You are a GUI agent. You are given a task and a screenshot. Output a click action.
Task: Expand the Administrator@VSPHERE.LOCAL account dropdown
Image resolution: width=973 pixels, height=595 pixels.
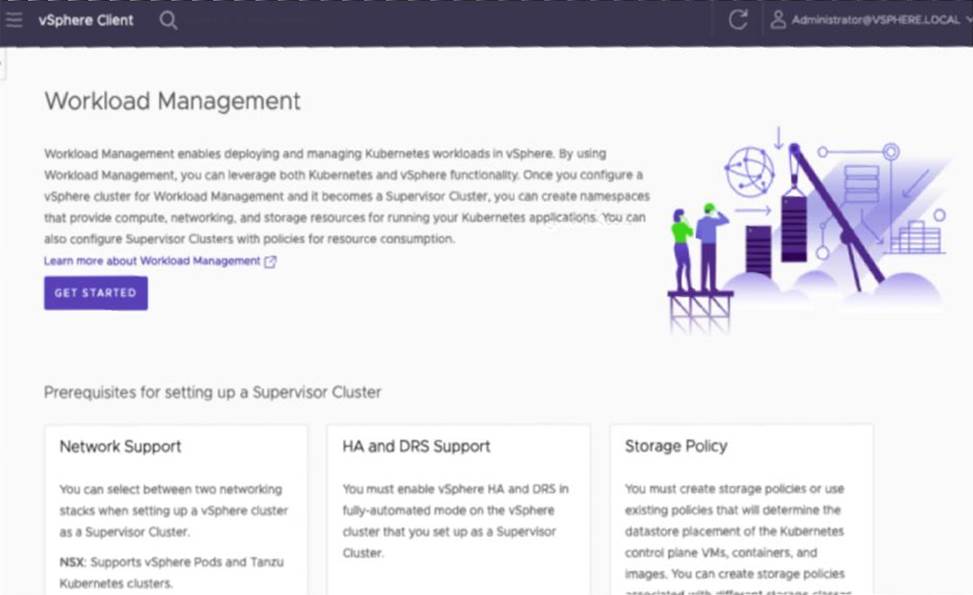coord(875,20)
